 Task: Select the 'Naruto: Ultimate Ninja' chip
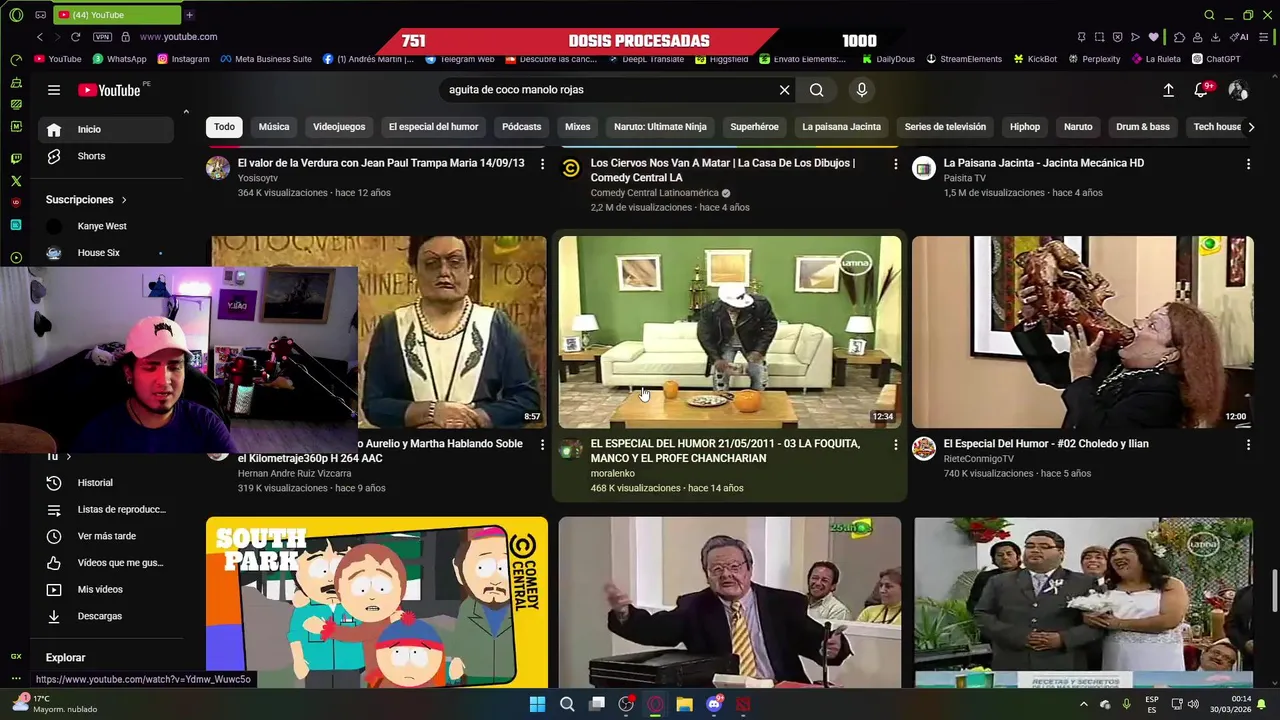pos(660,127)
